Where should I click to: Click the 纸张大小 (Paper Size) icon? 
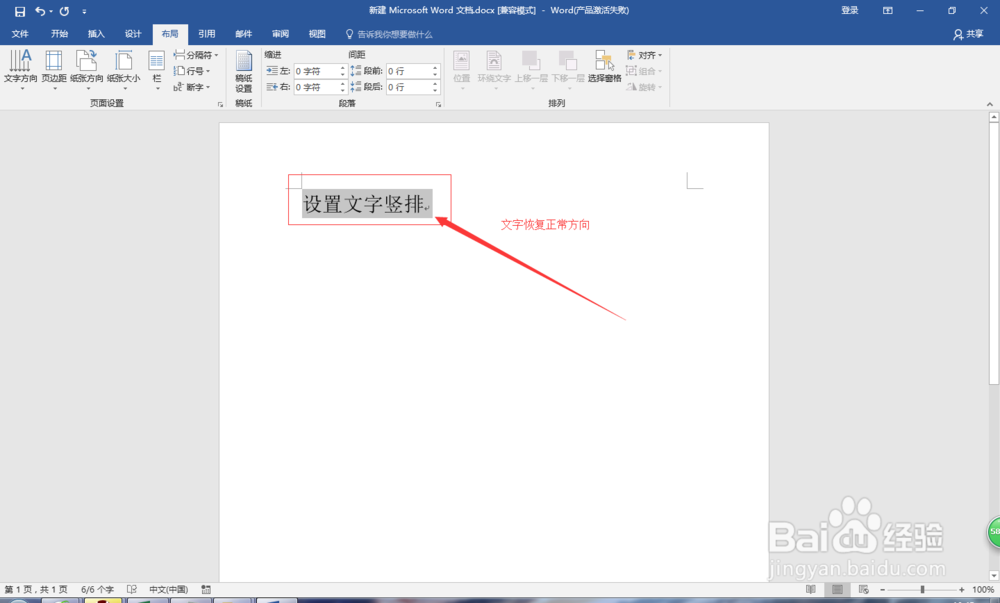[x=124, y=70]
